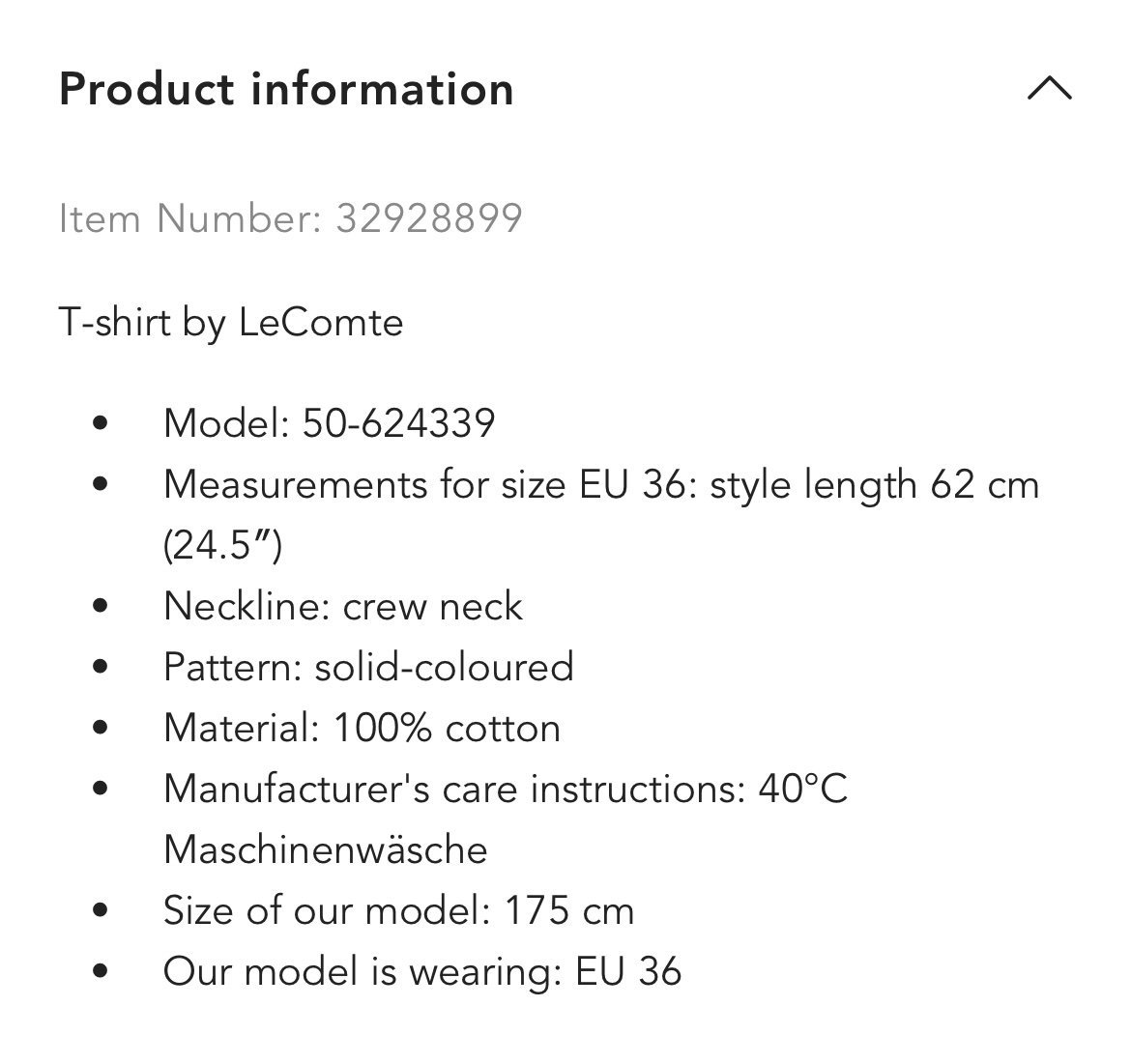Screen dimensions: 1131x1064
Task: Click the Size of our model: 175 cm line
Action: pos(398,911)
